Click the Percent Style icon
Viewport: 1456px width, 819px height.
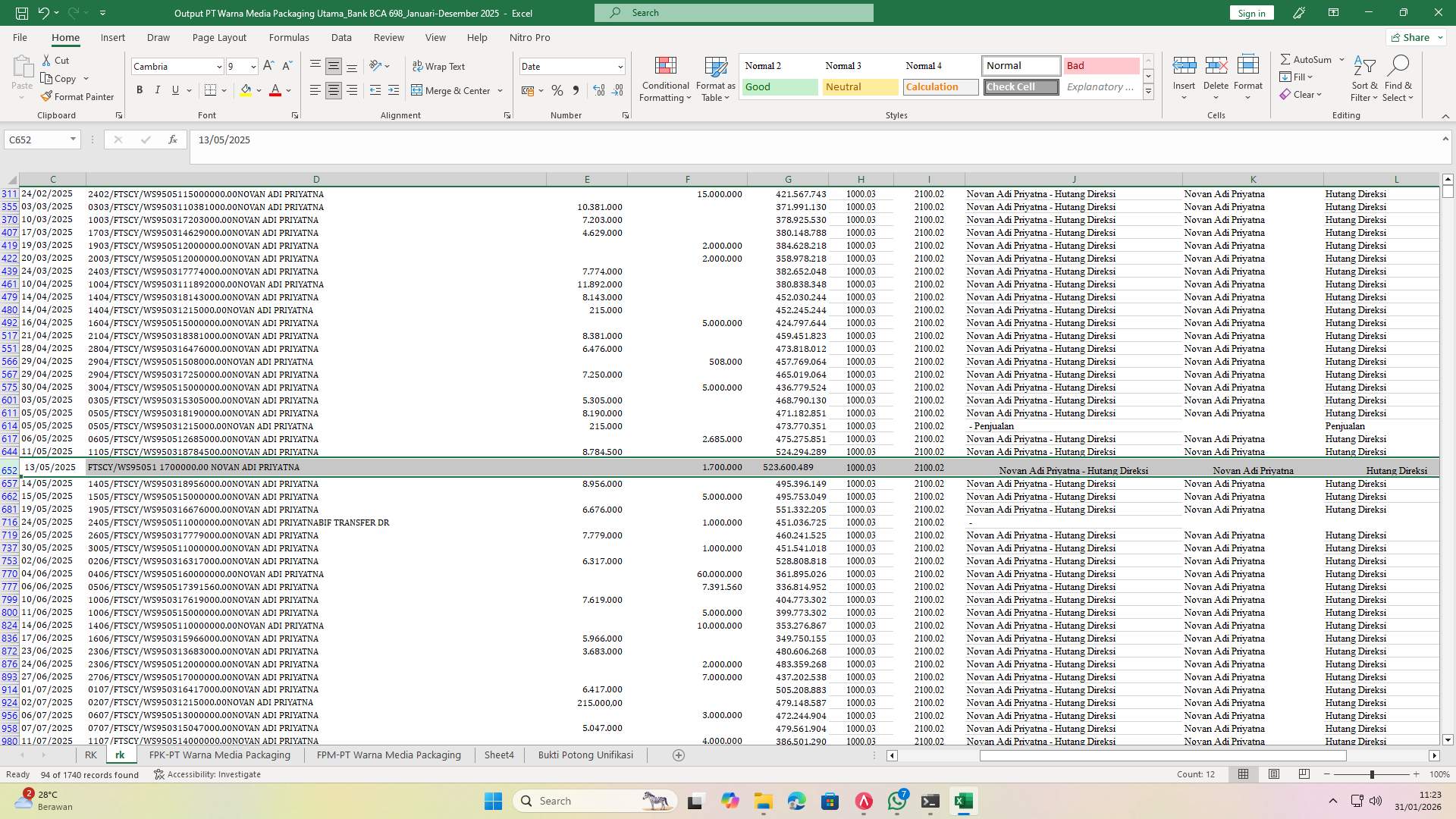557,90
